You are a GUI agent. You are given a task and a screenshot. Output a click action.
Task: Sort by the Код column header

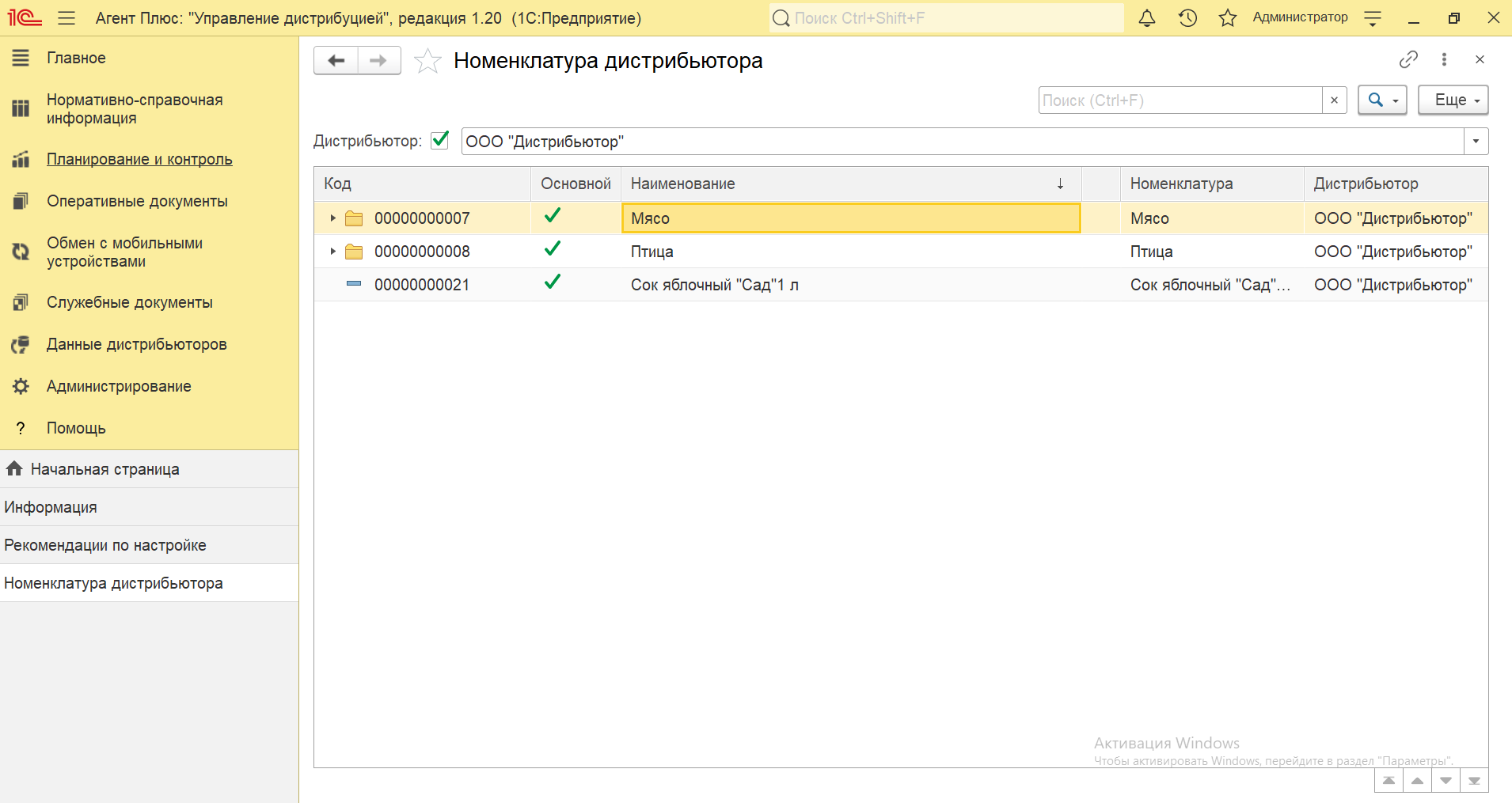(x=422, y=184)
